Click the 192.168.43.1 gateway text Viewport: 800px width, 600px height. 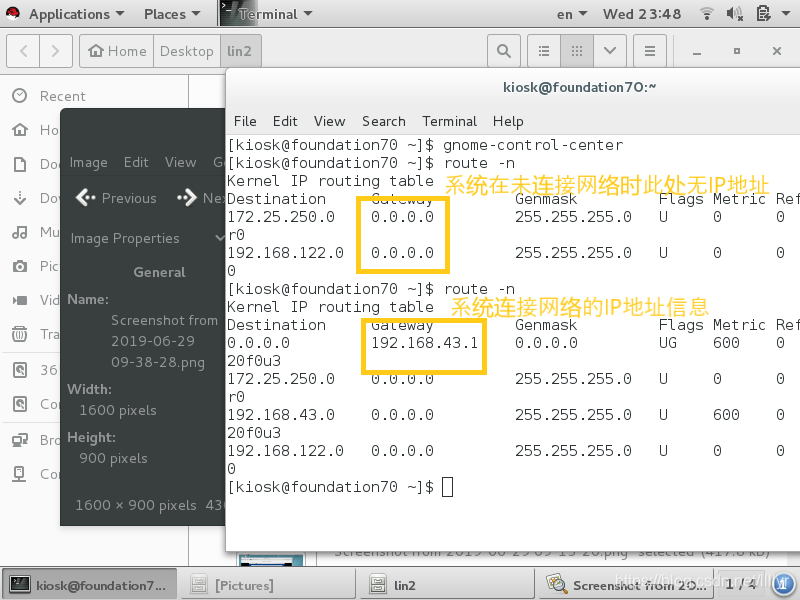pyautogui.click(x=424, y=342)
